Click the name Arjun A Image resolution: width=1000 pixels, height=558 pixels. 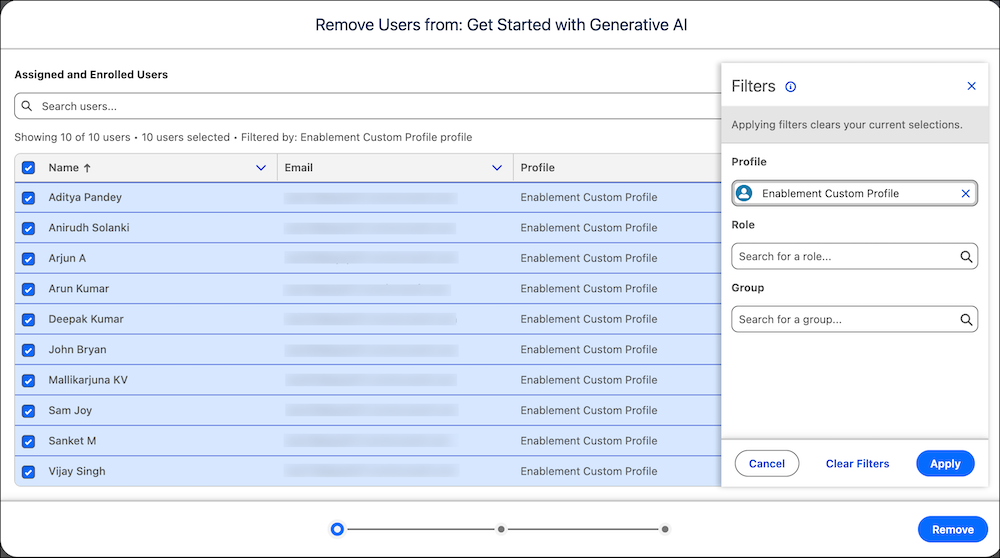[67, 258]
